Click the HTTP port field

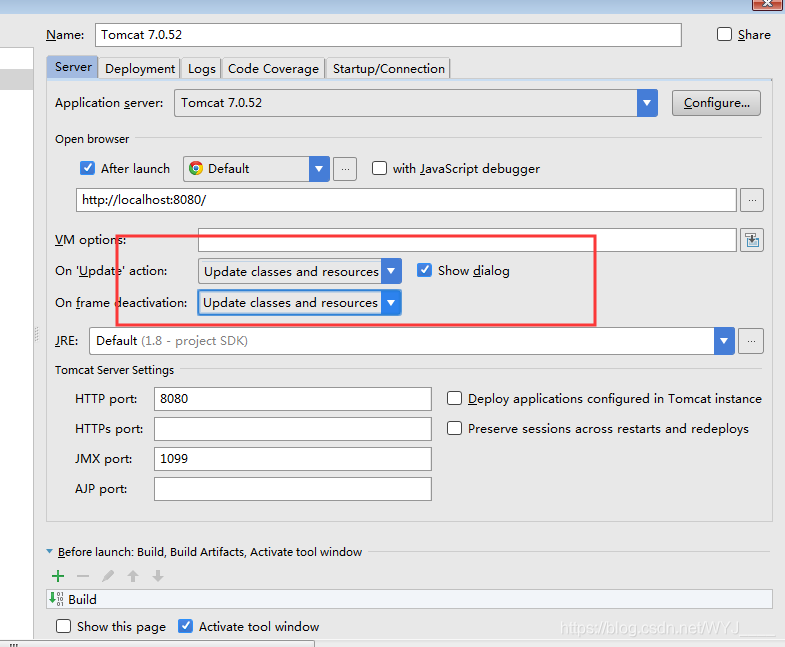coord(292,399)
